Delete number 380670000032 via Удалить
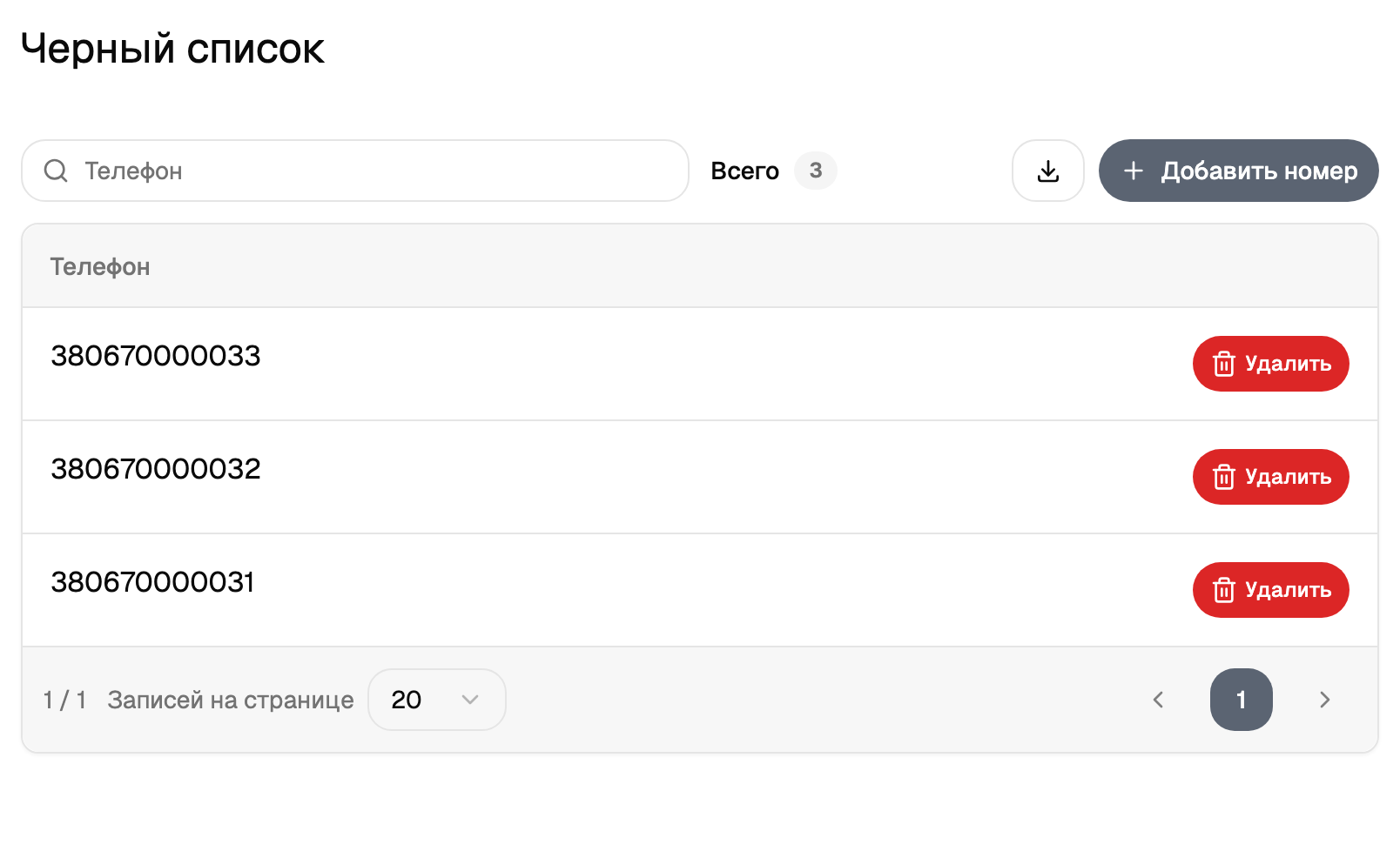The width and height of the screenshot is (1400, 858). tap(1271, 477)
